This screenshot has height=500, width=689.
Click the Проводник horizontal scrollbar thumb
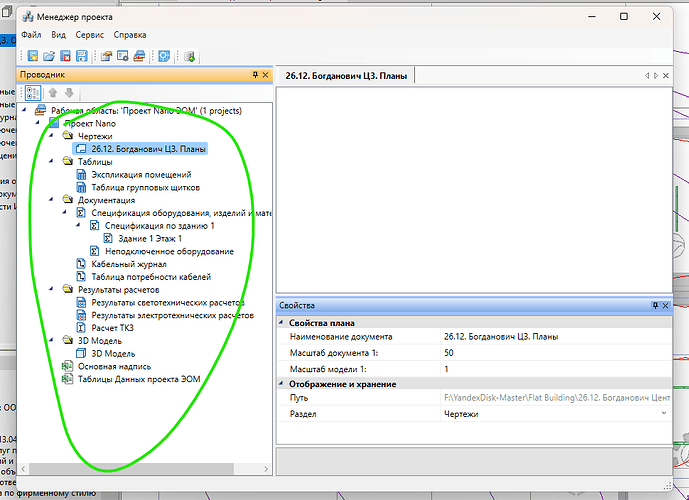coord(131,469)
